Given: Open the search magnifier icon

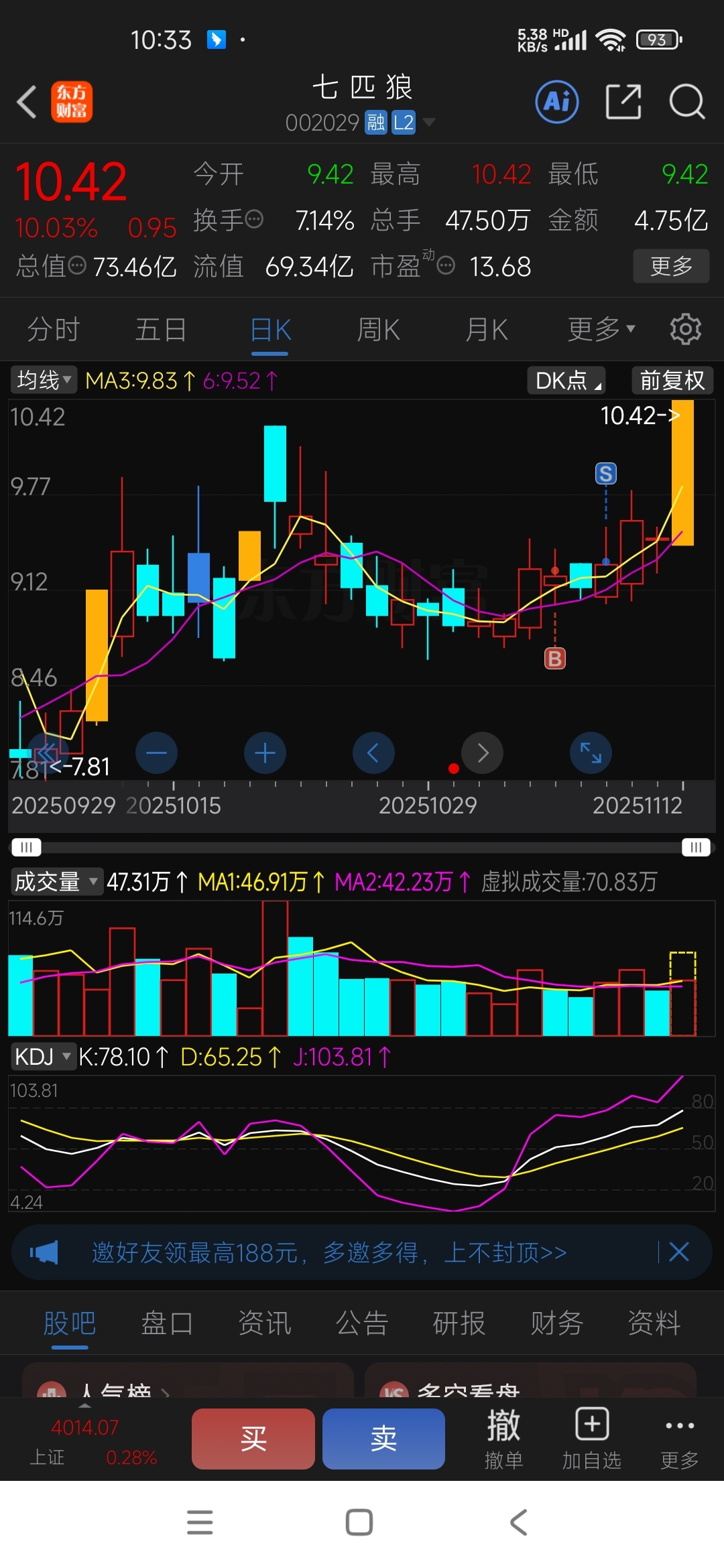Looking at the screenshot, I should (x=687, y=102).
